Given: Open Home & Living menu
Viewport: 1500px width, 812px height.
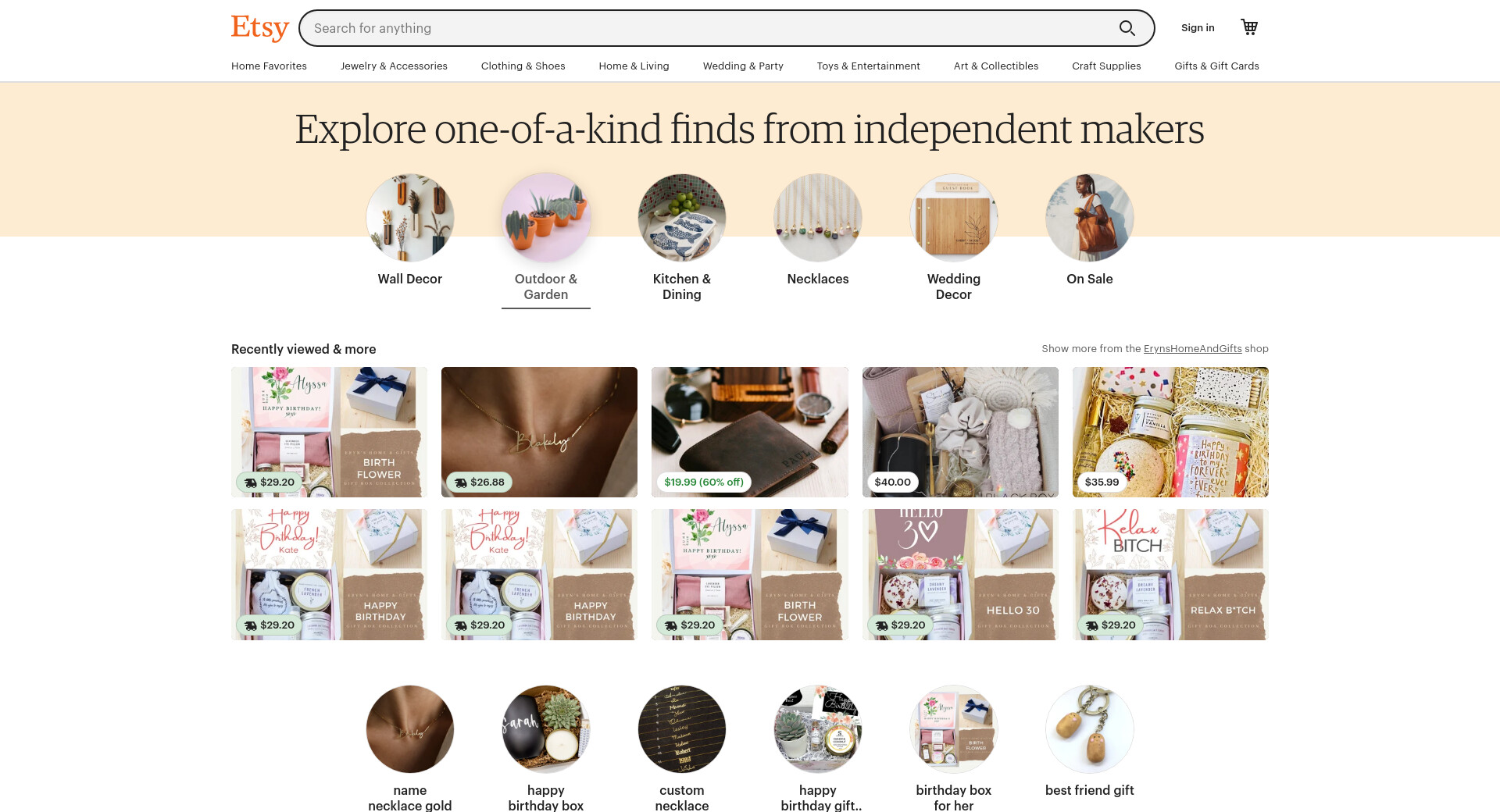Looking at the screenshot, I should click(634, 66).
